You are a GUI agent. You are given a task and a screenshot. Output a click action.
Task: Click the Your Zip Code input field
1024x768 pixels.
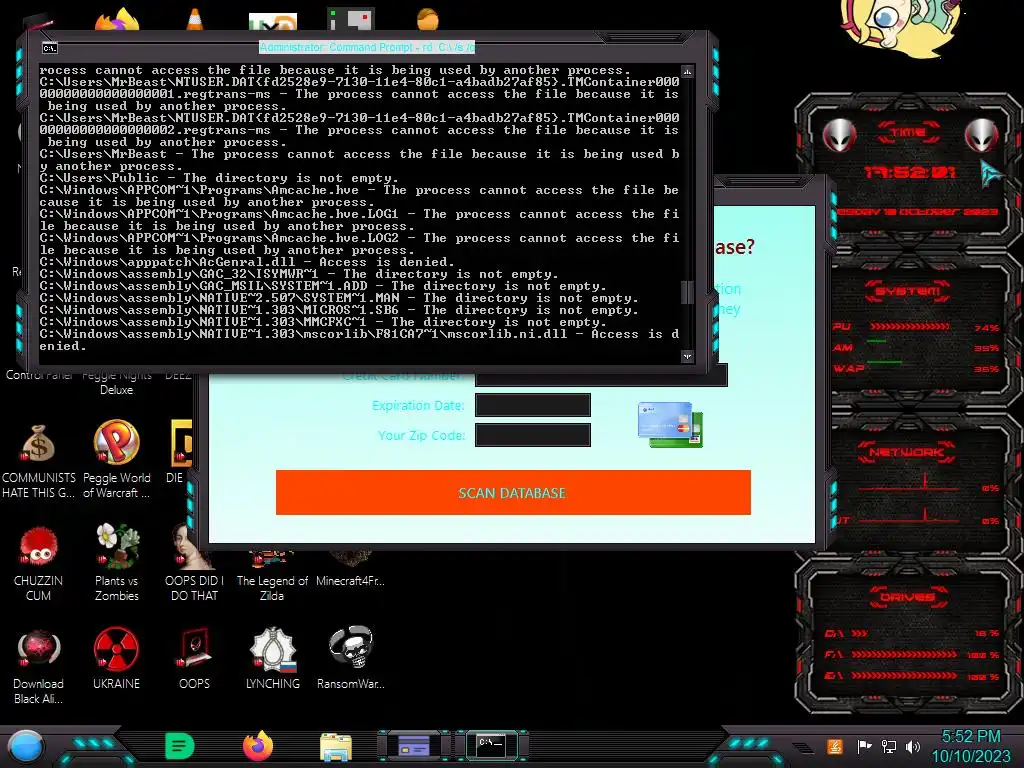(x=533, y=435)
